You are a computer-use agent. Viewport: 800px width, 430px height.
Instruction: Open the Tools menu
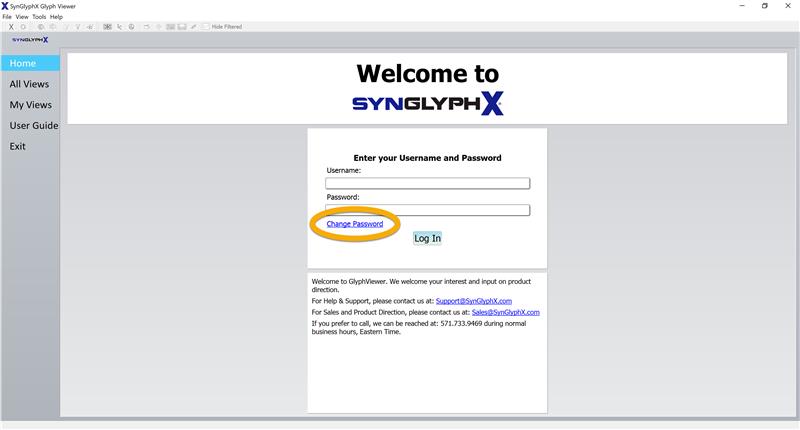pos(39,17)
